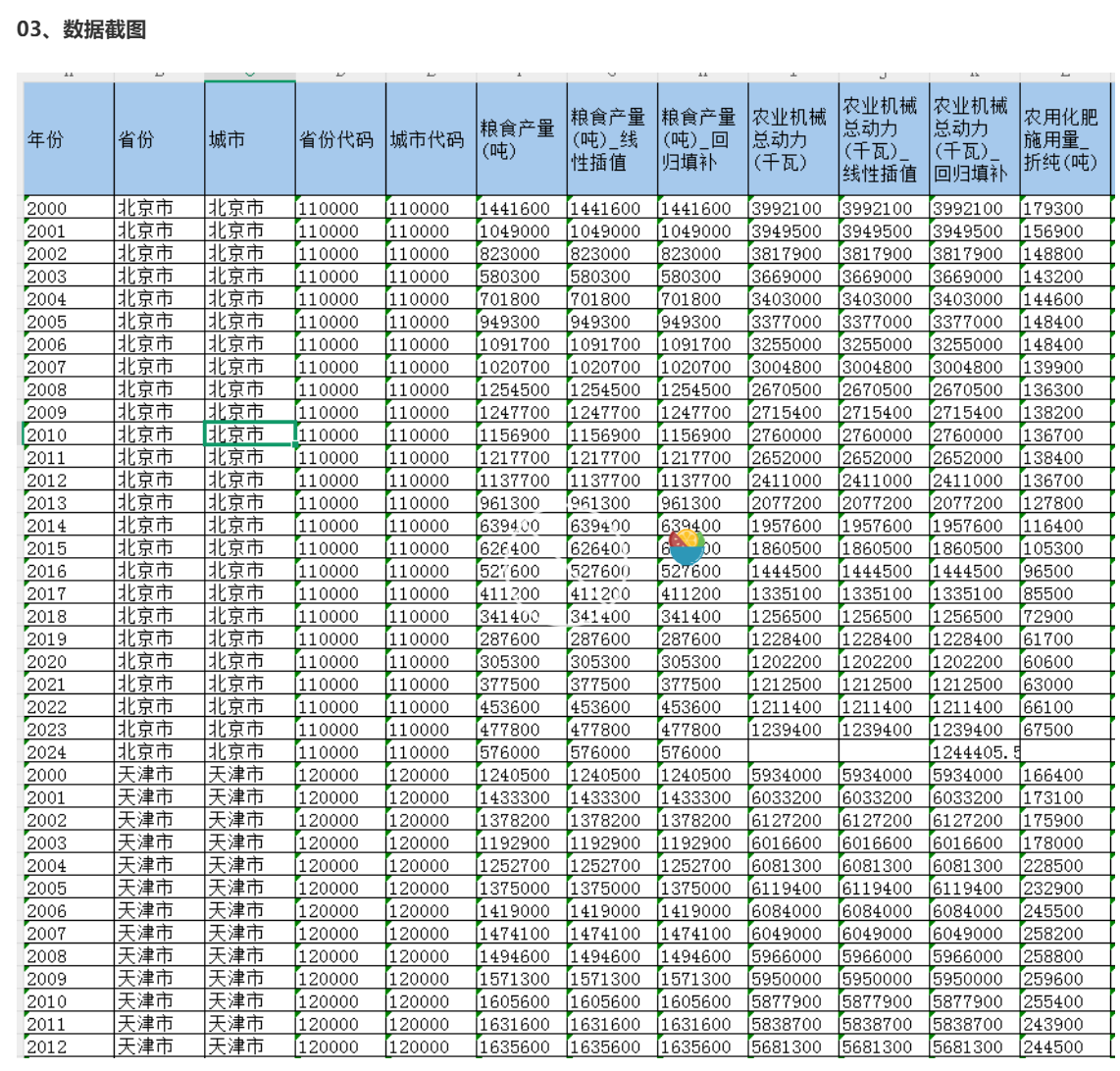This screenshot has width=1120, height=1071.
Task: Click the fertilizer cell 259600
Action: click(1066, 978)
